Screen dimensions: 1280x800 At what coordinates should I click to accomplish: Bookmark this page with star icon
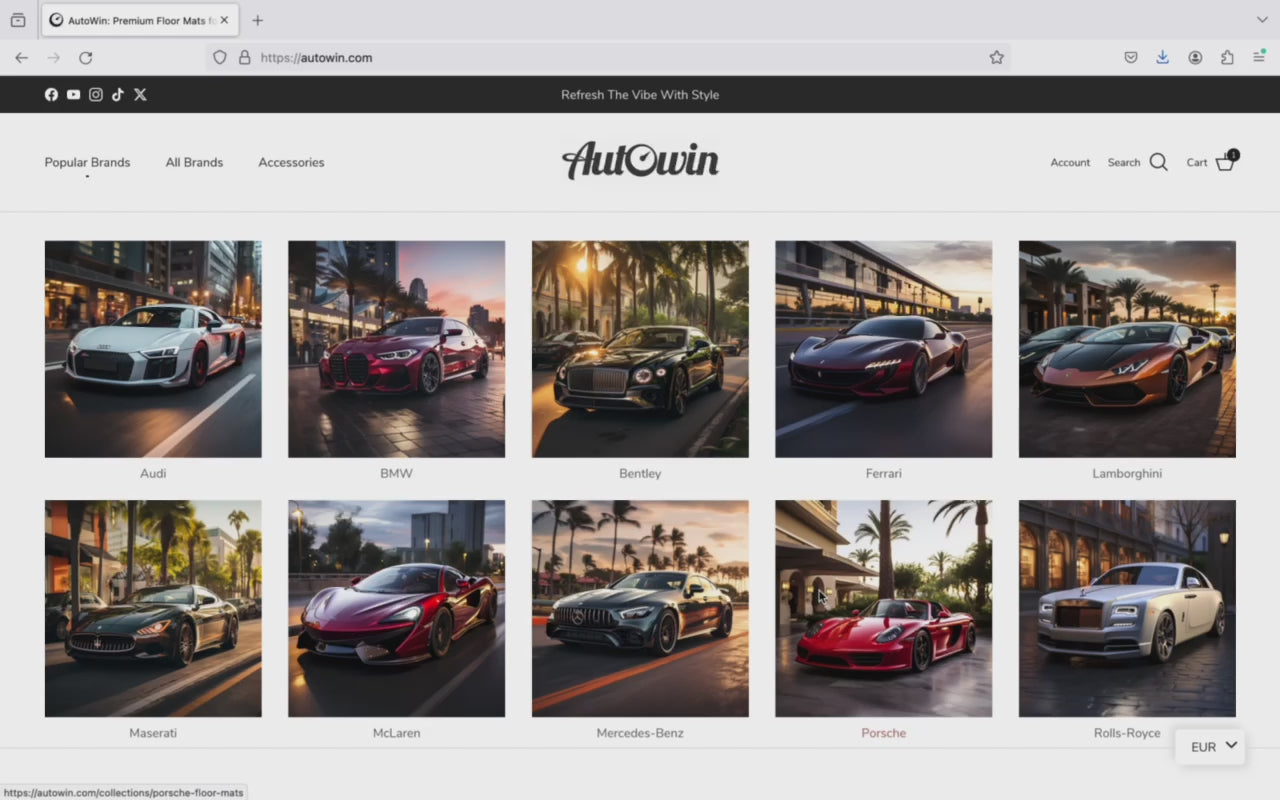(996, 58)
